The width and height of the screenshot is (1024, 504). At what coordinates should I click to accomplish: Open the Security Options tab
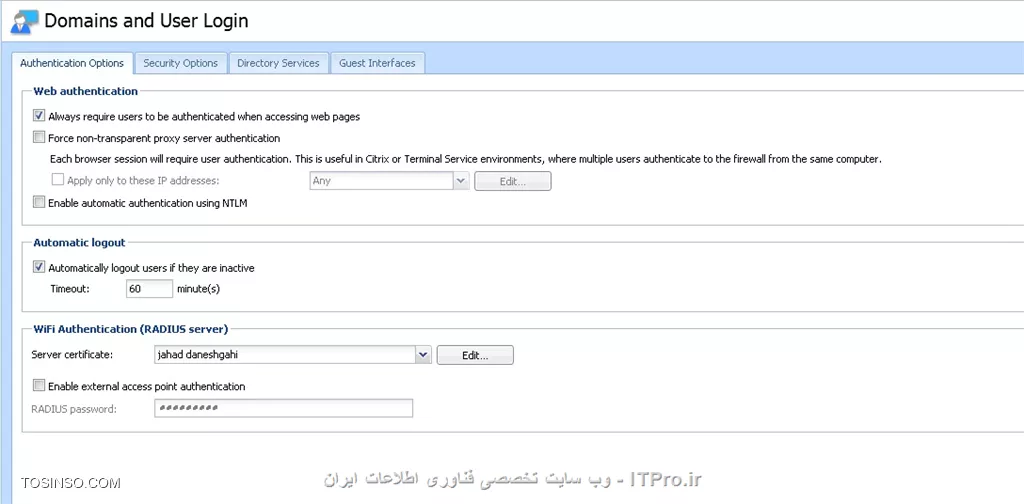click(x=180, y=63)
